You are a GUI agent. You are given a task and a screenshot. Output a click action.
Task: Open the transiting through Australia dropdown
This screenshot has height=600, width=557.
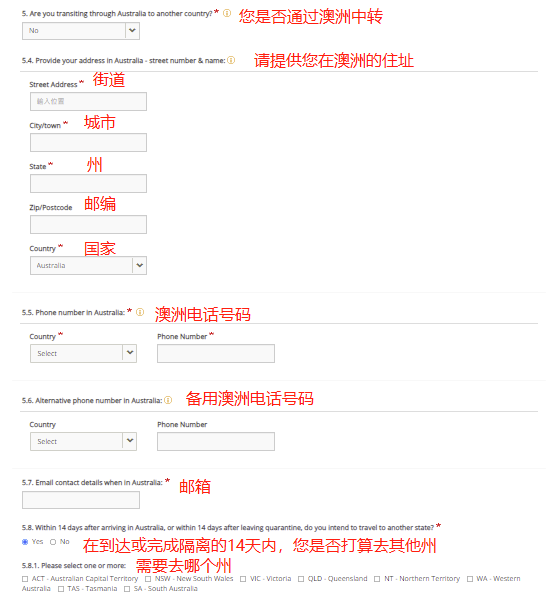point(81,31)
